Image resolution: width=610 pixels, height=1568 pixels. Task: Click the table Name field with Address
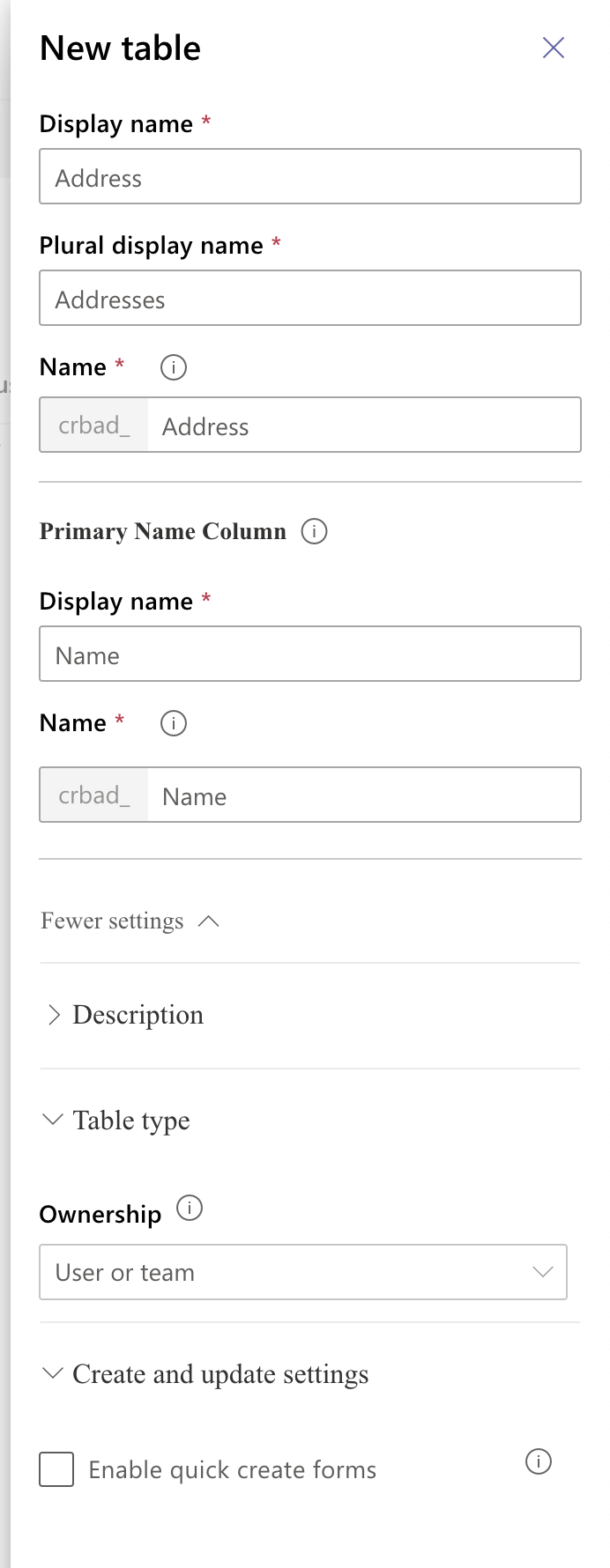click(x=364, y=425)
